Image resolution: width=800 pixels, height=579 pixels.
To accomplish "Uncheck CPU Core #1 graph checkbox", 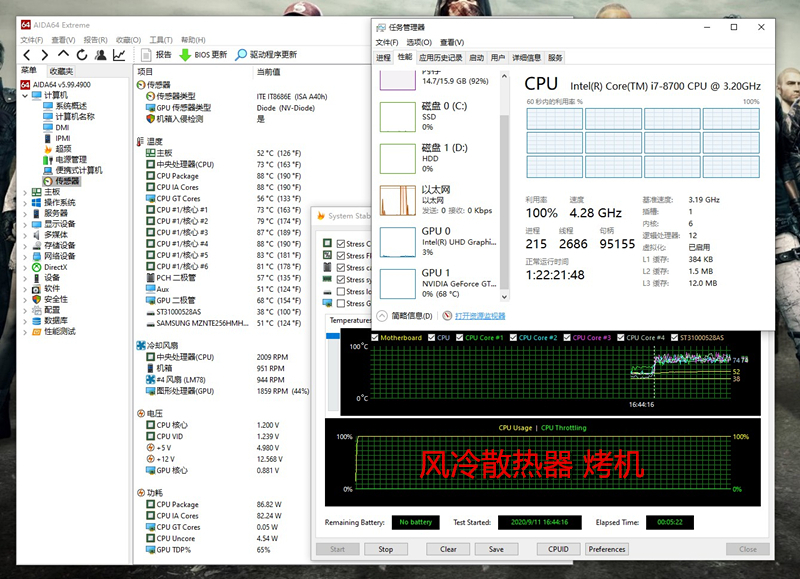I will click(459, 338).
